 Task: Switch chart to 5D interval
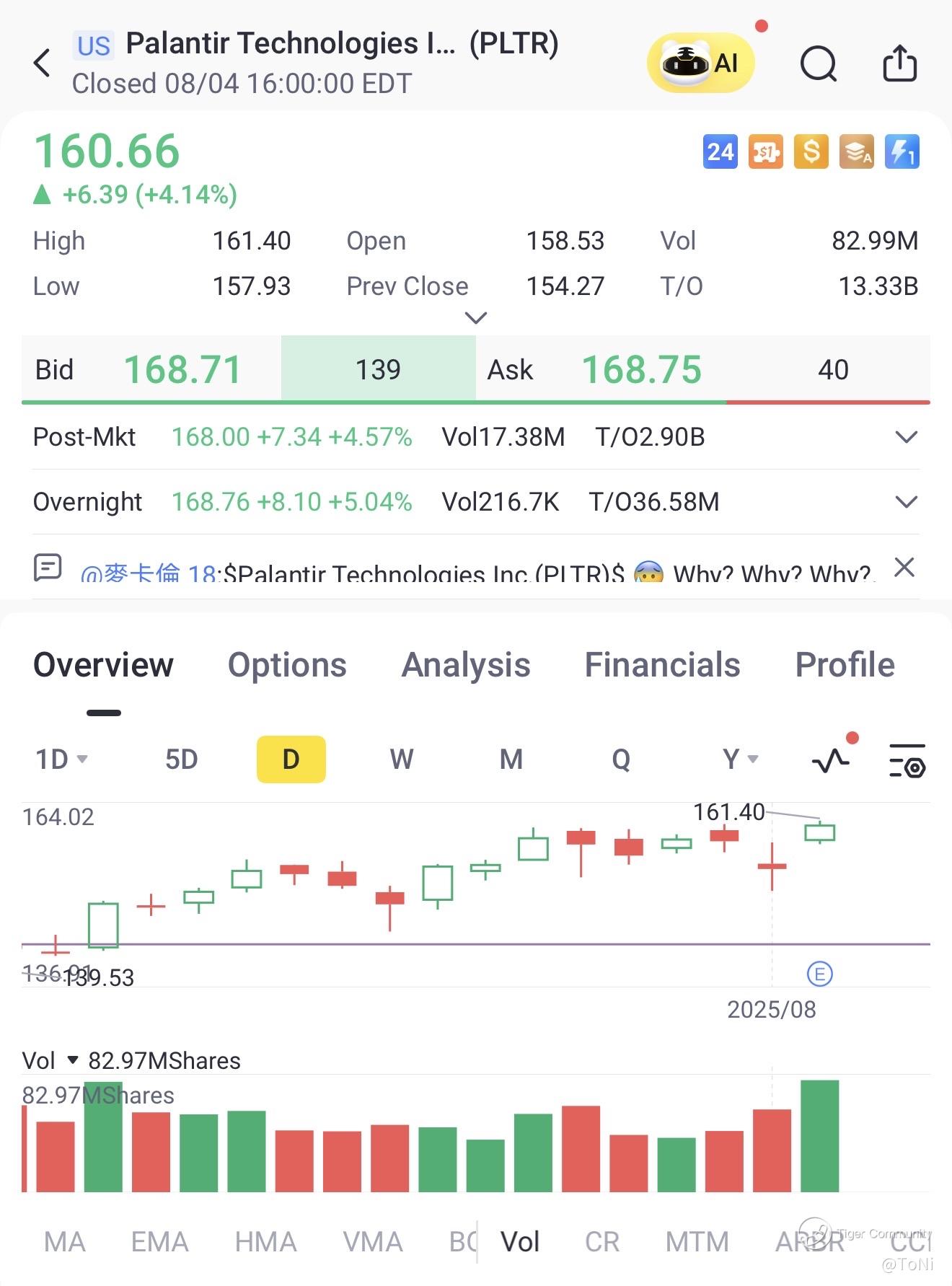181,759
